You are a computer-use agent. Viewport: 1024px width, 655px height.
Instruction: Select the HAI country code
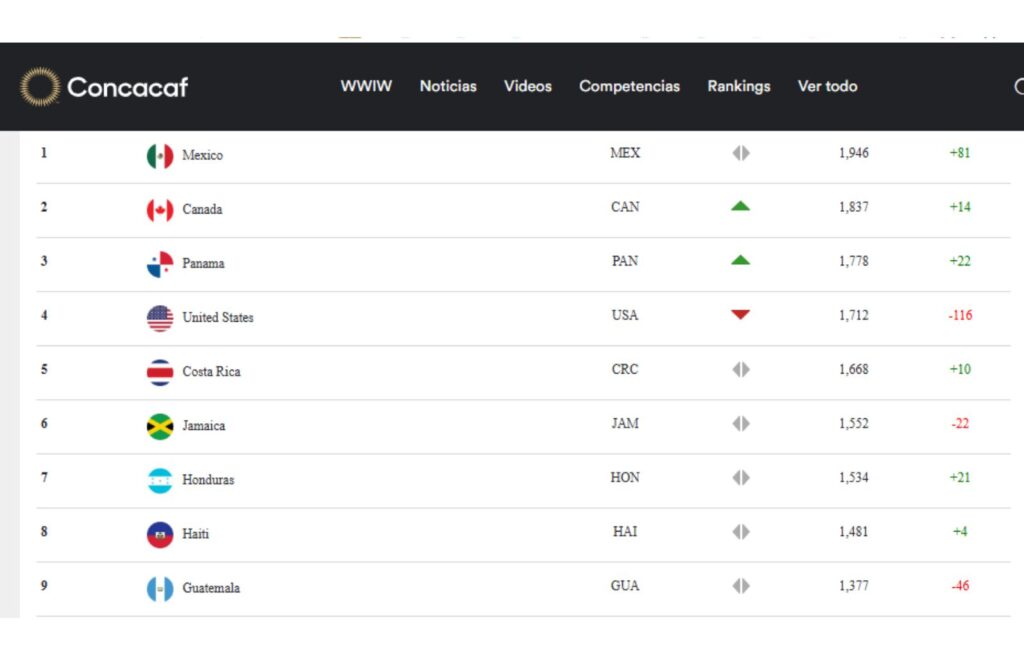click(625, 532)
